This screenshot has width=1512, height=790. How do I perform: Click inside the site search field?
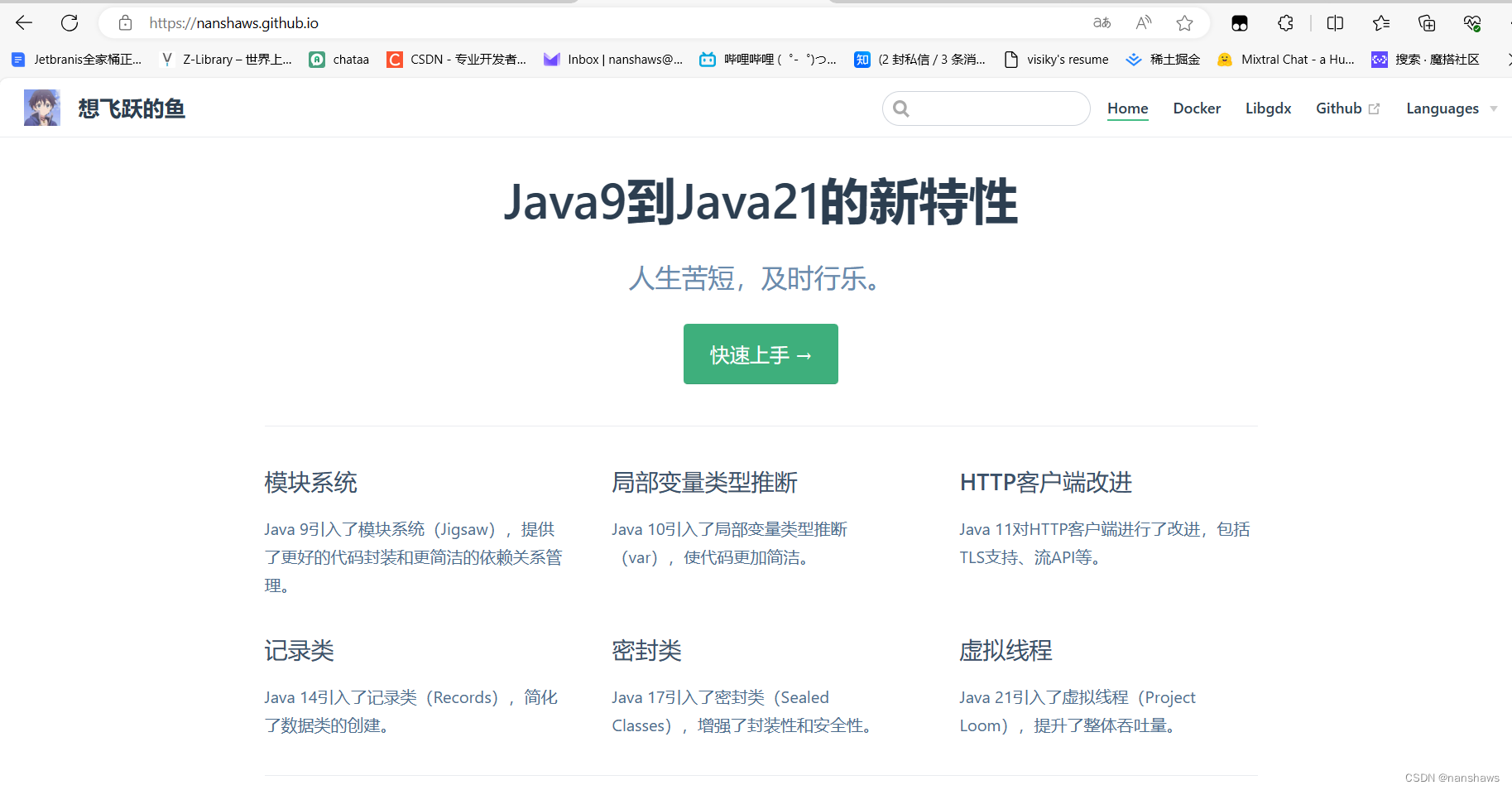(x=986, y=108)
